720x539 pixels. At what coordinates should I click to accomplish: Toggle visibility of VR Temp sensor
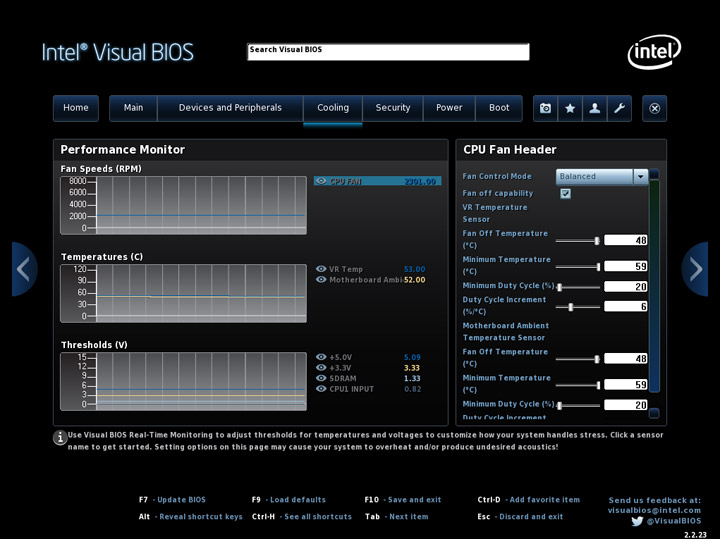(x=321, y=269)
